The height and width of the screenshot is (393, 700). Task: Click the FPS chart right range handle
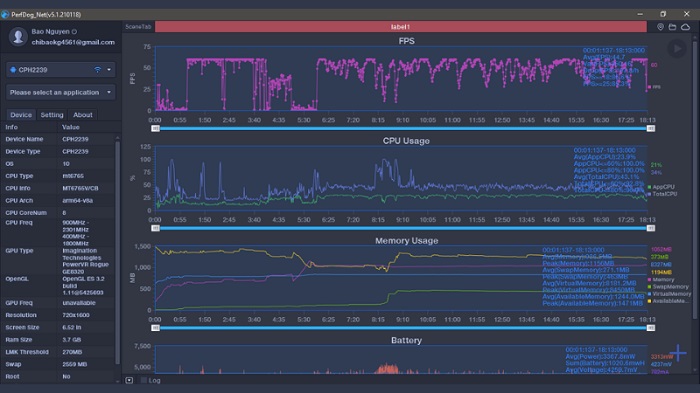650,129
